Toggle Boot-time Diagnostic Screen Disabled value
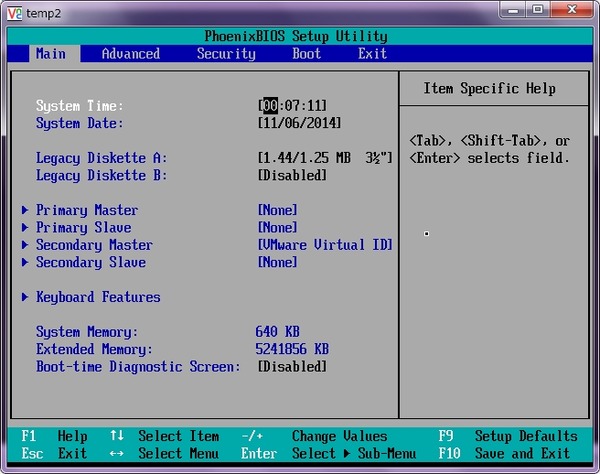This screenshot has width=600, height=474. [292, 366]
